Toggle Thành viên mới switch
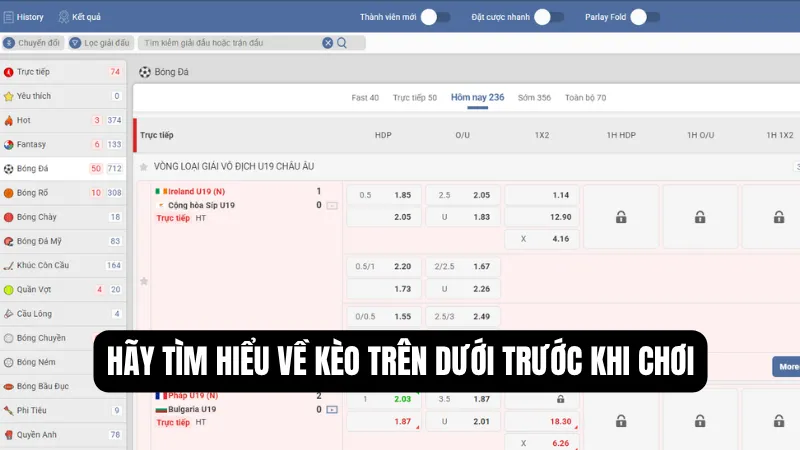This screenshot has width=800, height=450. click(435, 17)
